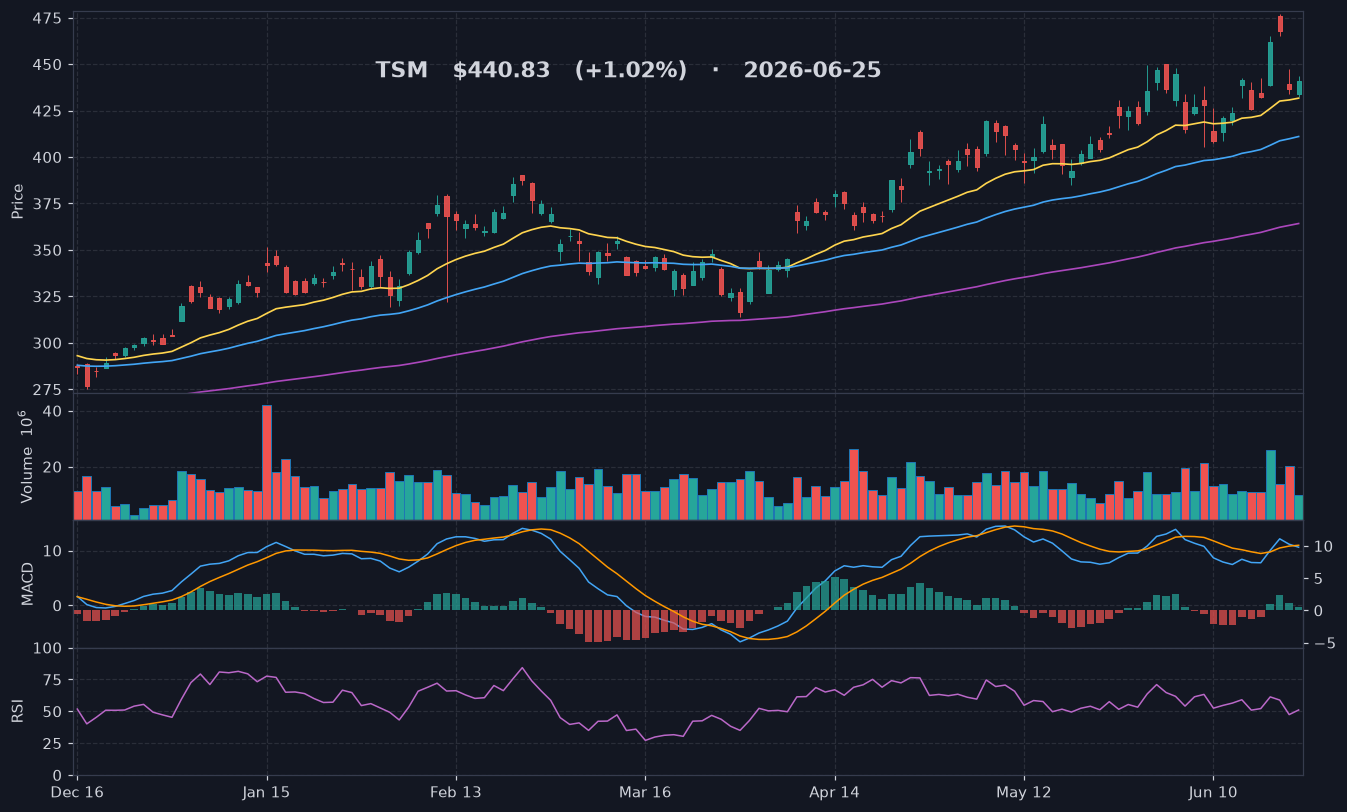
Task: Click the Apr 14 x-axis date label
Action: [x=834, y=792]
